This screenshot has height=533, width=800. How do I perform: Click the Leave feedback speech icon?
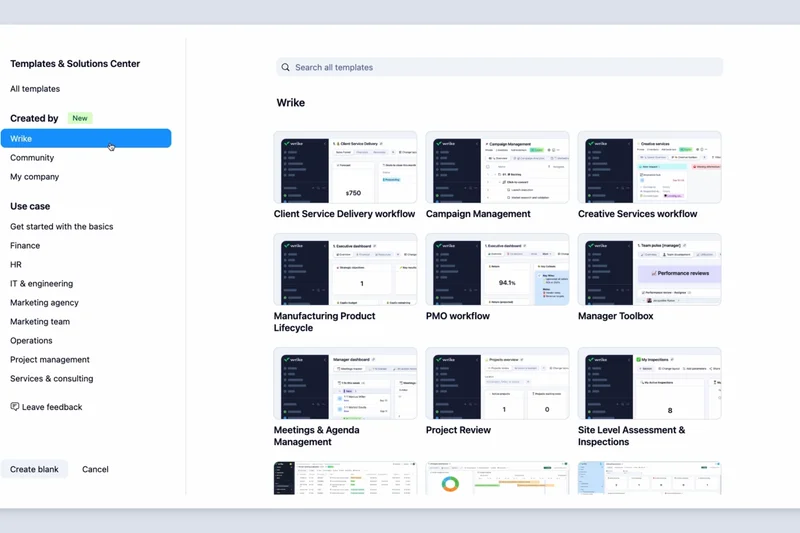click(15, 407)
